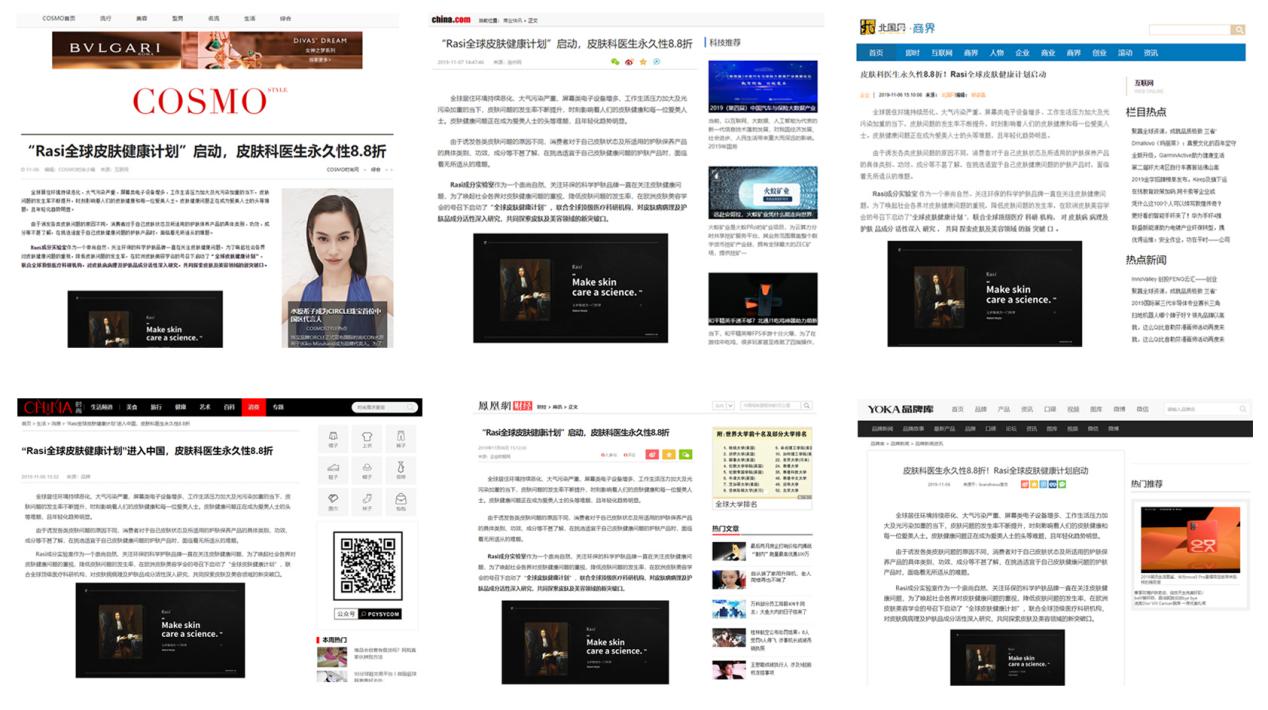The width and height of the screenshot is (1268, 710).
Task: Click the T-shirt category icon in China 时尚 sidebar
Action: pos(366,438)
